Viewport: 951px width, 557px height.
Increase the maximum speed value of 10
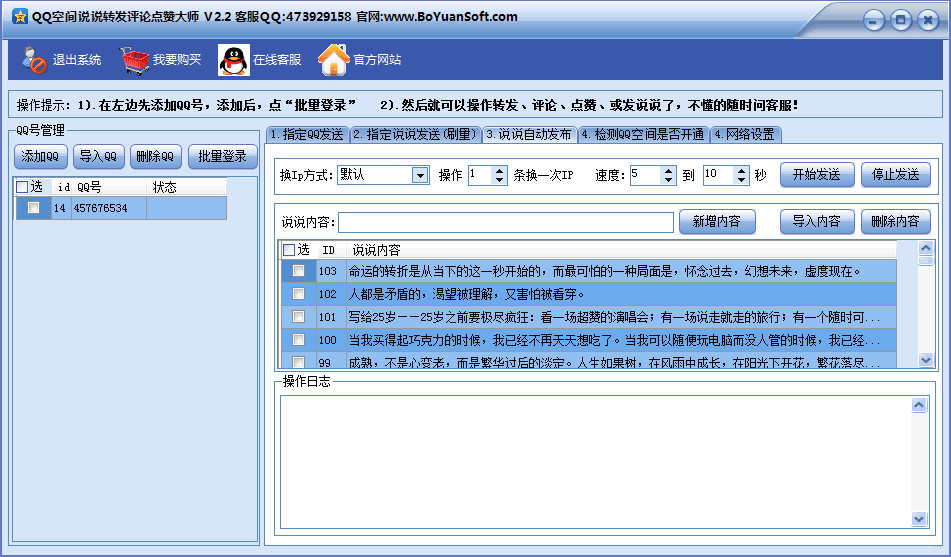[741, 171]
